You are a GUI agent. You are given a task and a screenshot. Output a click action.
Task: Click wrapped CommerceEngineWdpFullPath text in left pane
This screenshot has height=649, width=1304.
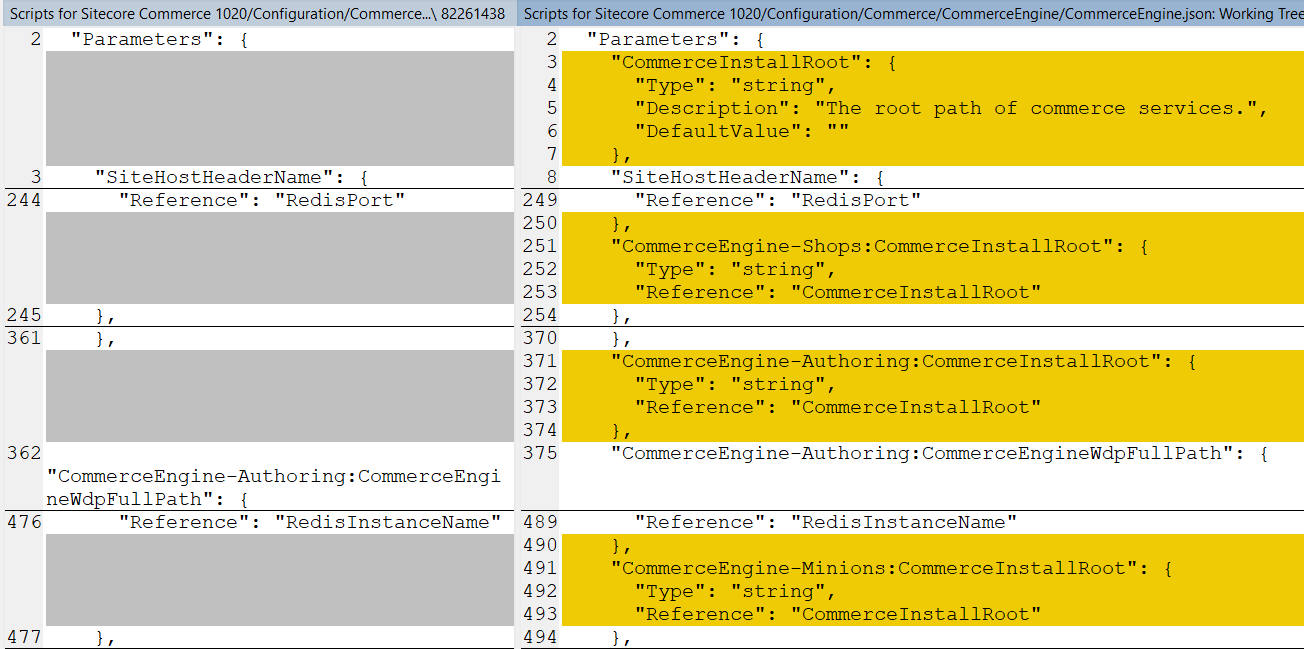(273, 487)
